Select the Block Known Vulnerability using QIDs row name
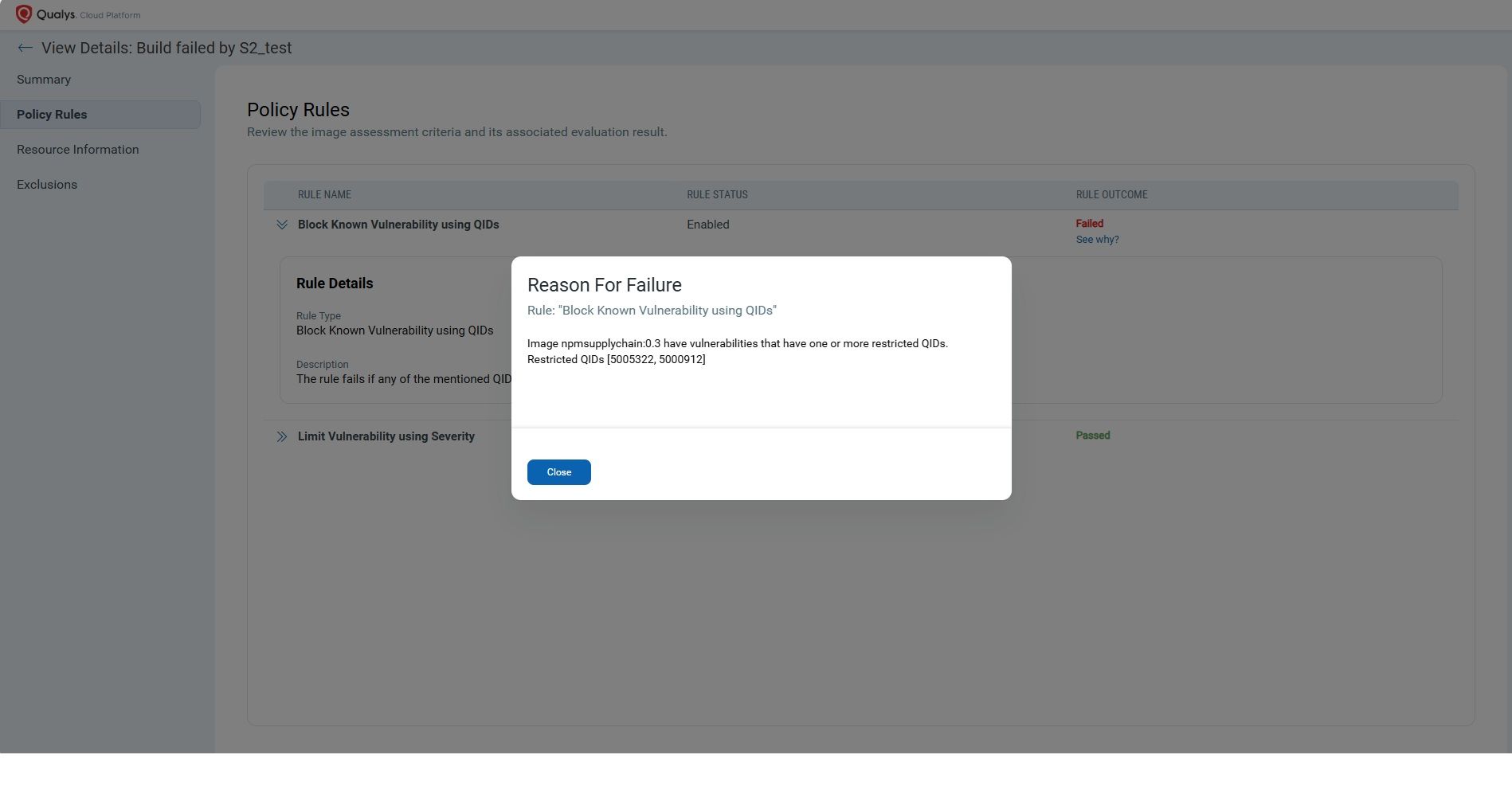The height and width of the screenshot is (786, 1512). 398,225
